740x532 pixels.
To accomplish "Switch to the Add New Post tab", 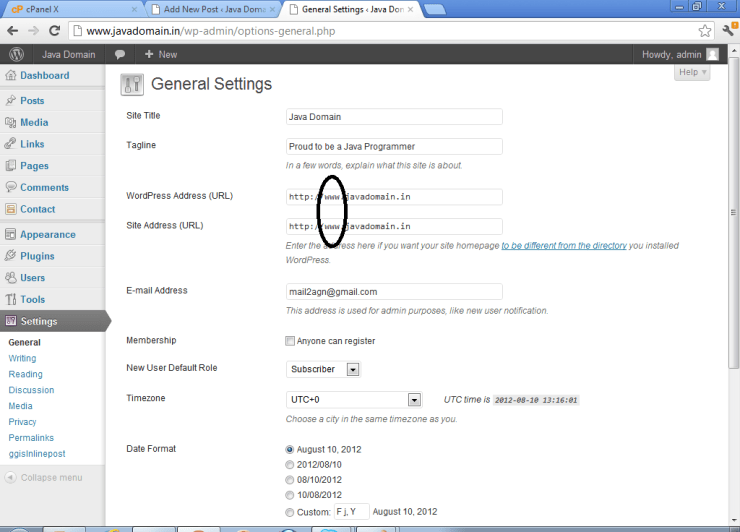I will [x=214, y=9].
